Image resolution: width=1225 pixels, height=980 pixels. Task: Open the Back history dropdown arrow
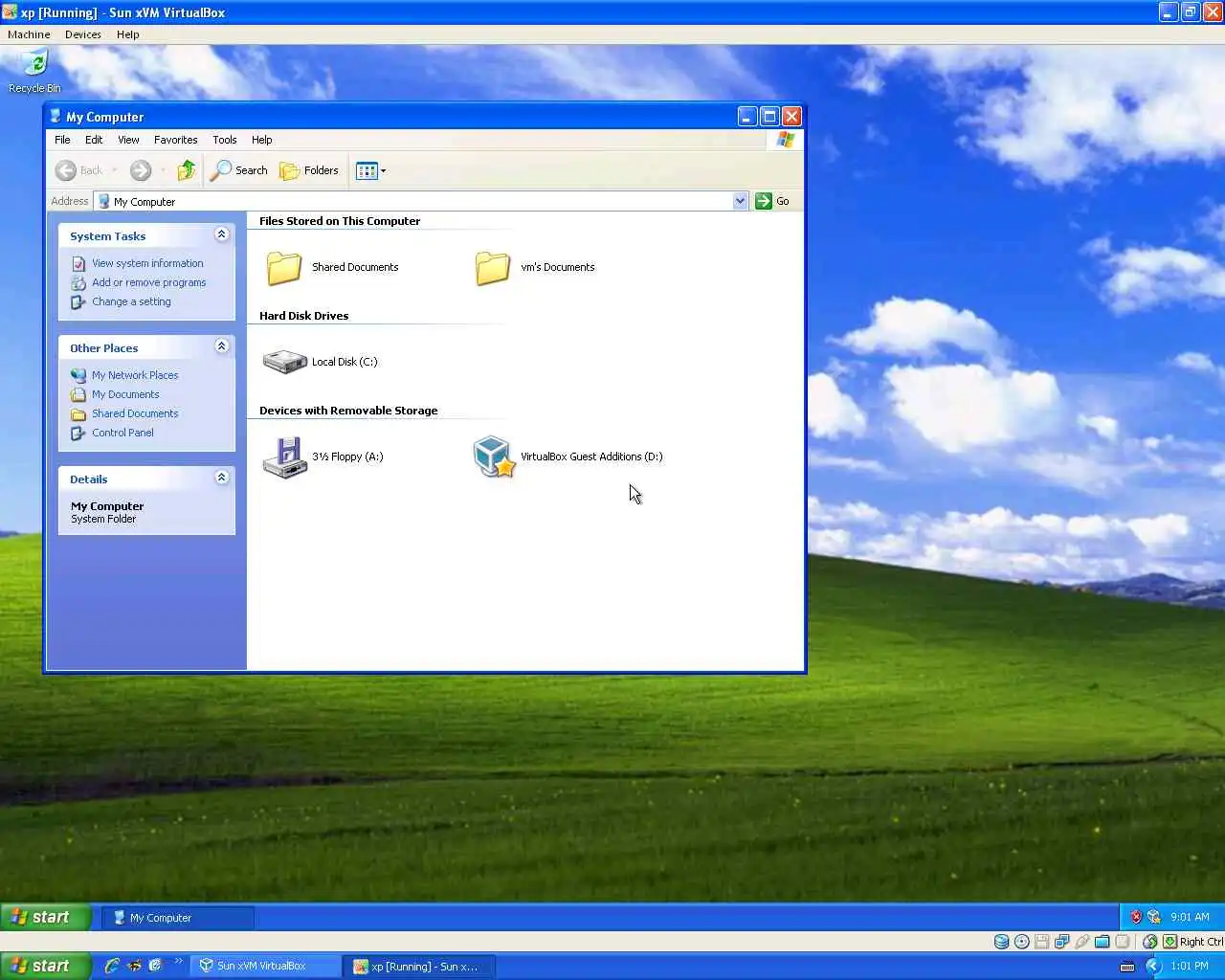tap(115, 170)
